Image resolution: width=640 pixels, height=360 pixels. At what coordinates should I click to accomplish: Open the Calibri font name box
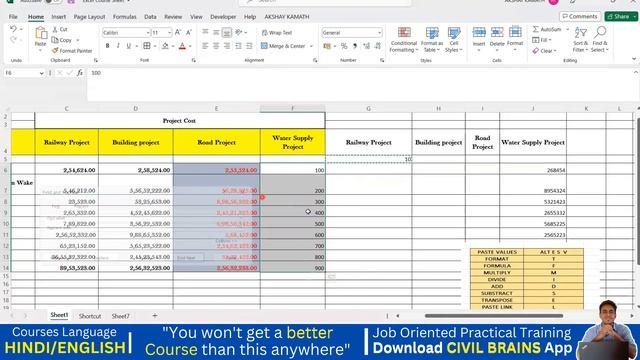pyautogui.click(x=126, y=32)
